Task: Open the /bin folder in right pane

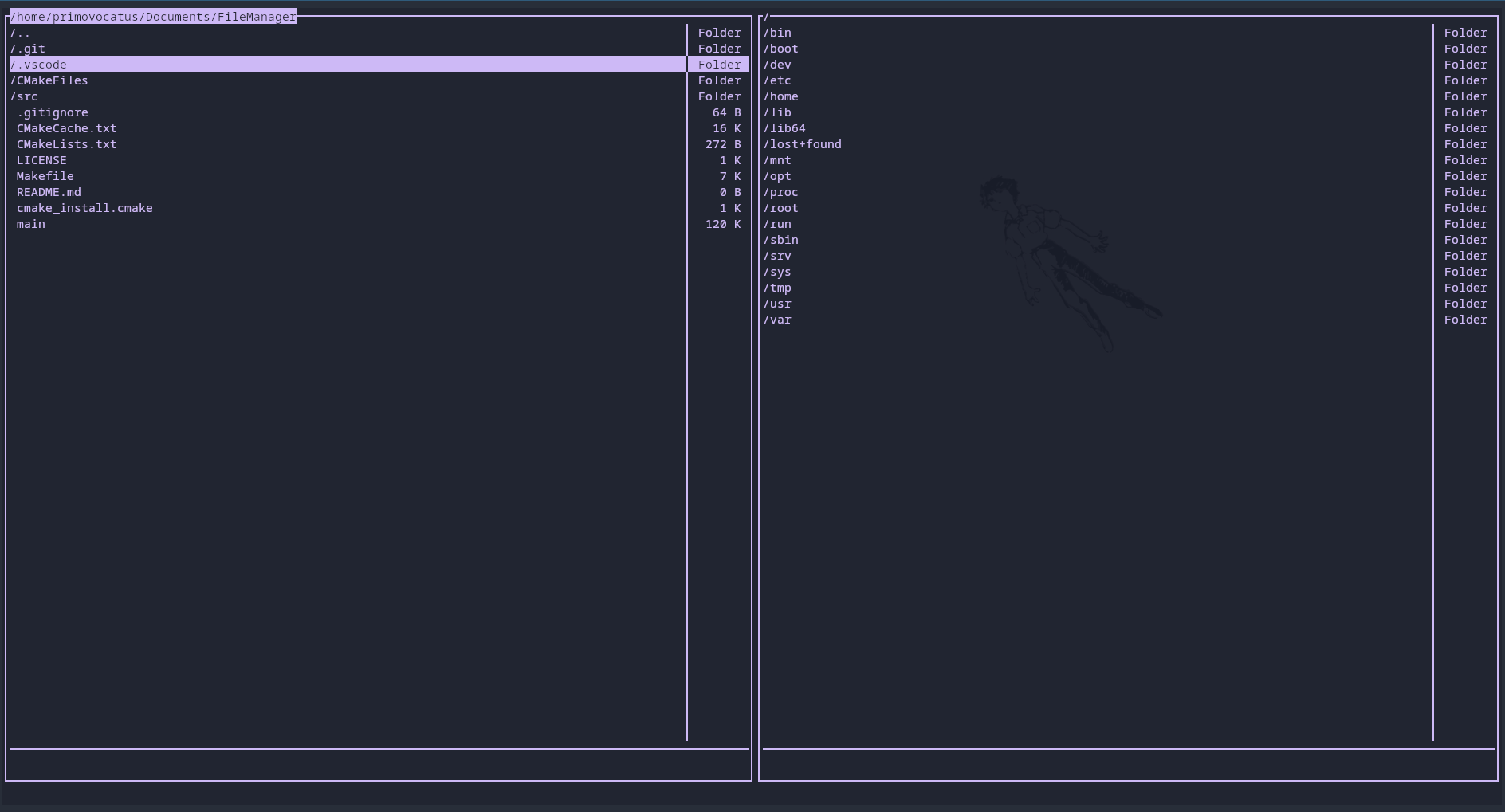Action: tap(777, 33)
